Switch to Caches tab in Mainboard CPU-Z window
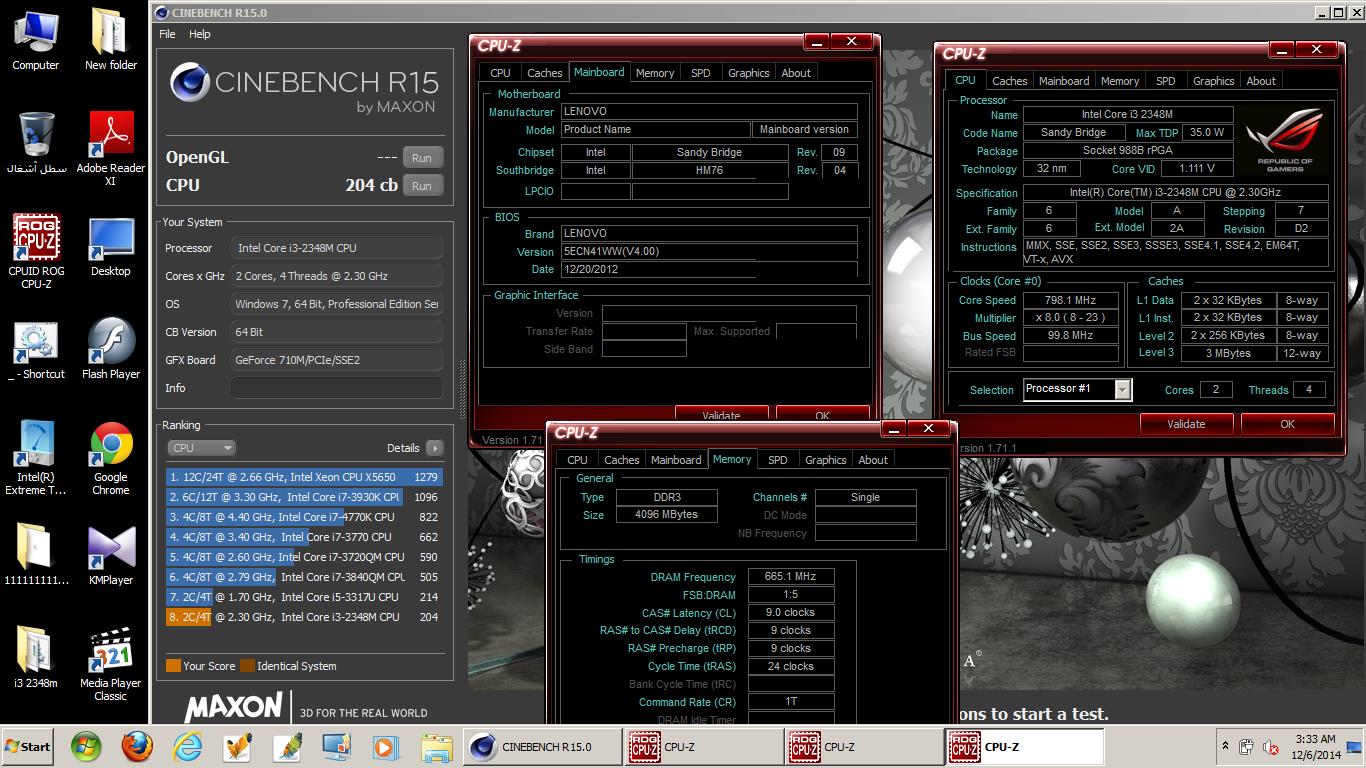Screen dimensions: 1366x768 (x=545, y=73)
